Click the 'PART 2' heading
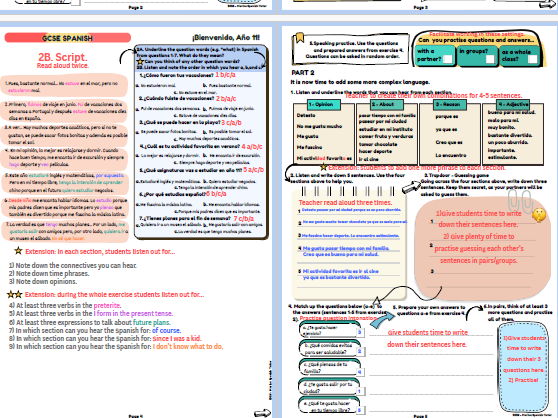Screen dimensions: 558x418 303,73
